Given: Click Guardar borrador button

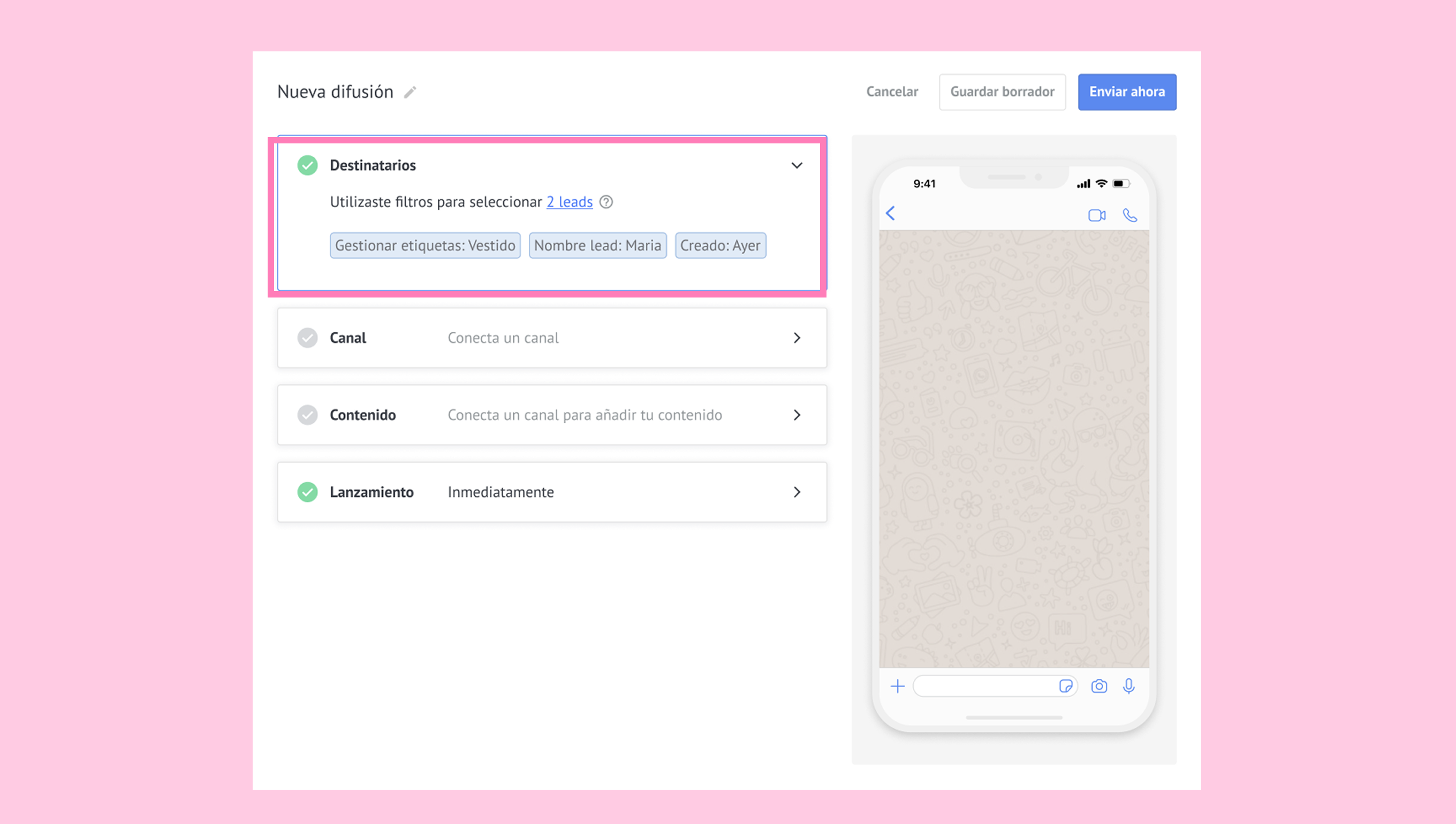Looking at the screenshot, I should tap(1002, 91).
